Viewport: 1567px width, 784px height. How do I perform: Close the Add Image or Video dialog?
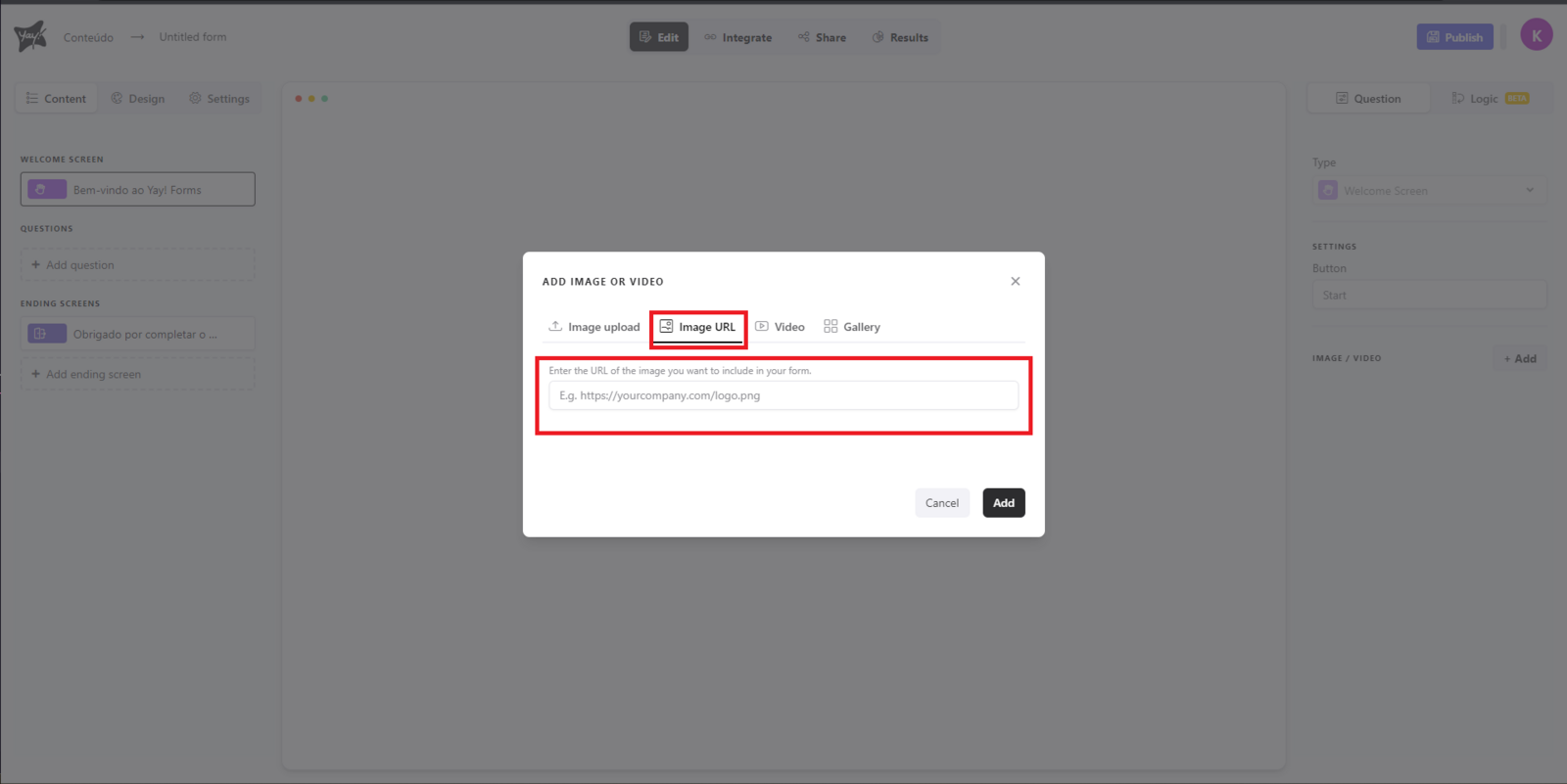[x=1015, y=281]
